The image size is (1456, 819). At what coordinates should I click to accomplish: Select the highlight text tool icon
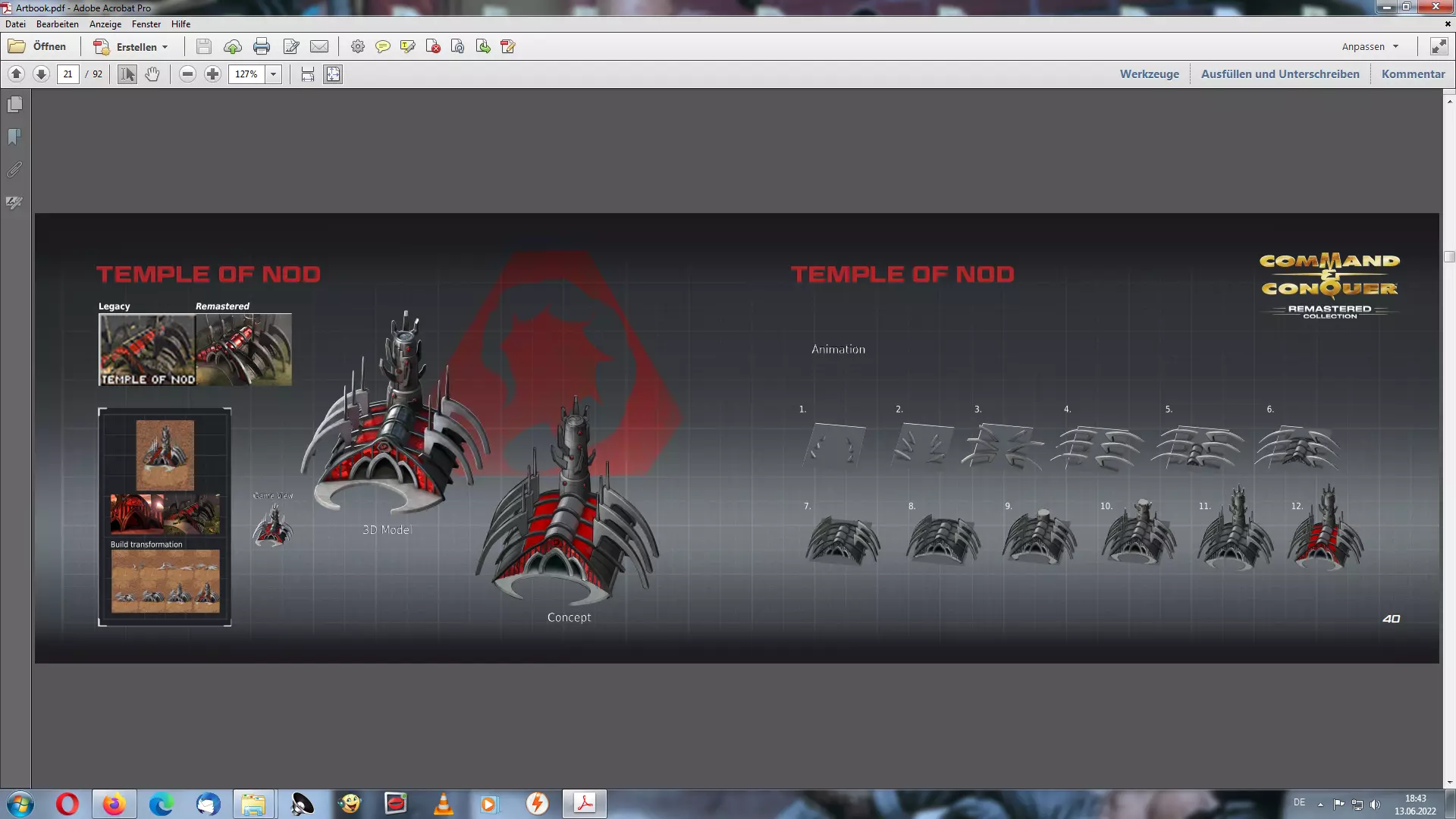pos(408,47)
